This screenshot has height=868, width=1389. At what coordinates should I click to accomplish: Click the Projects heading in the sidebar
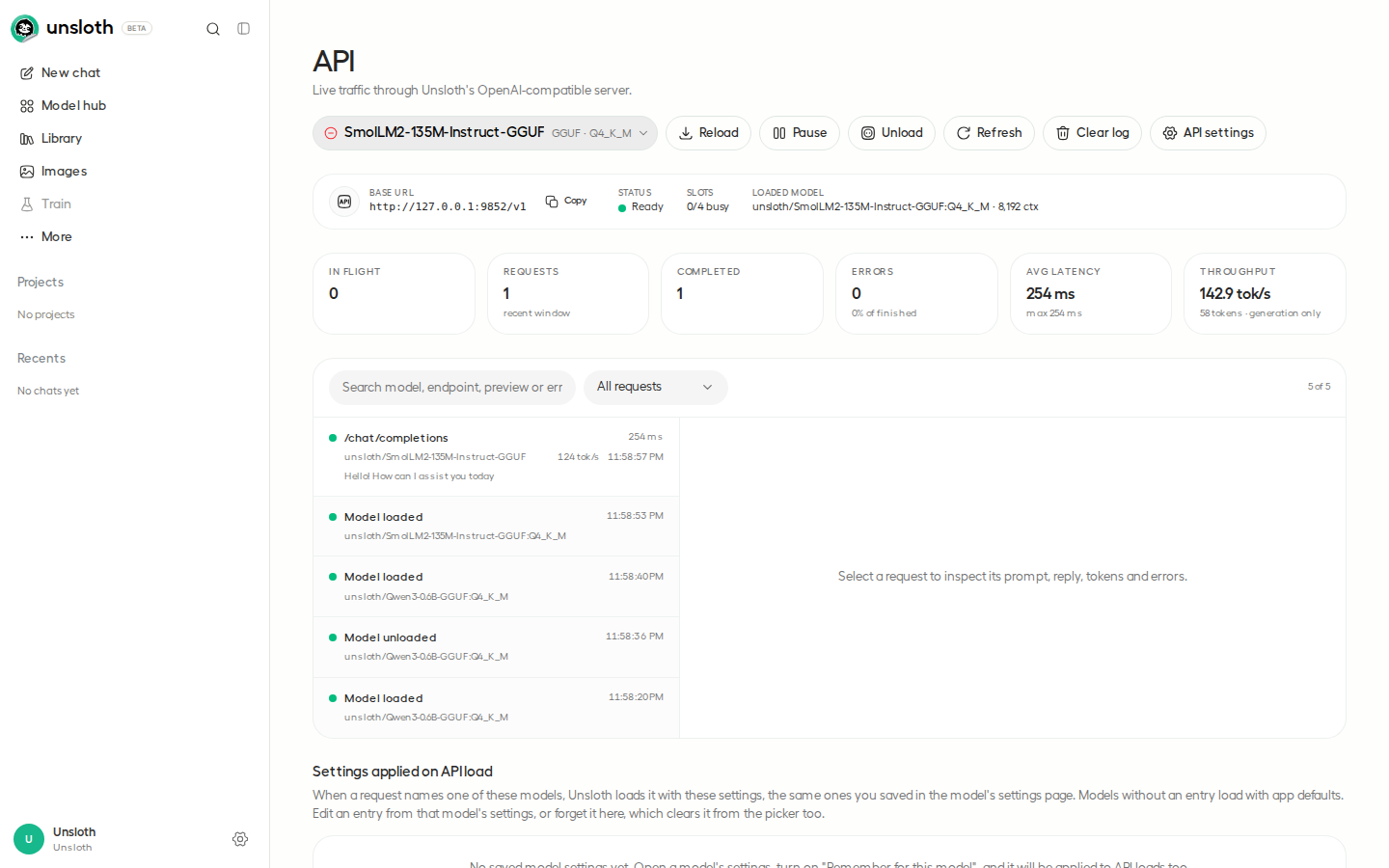coord(41,282)
